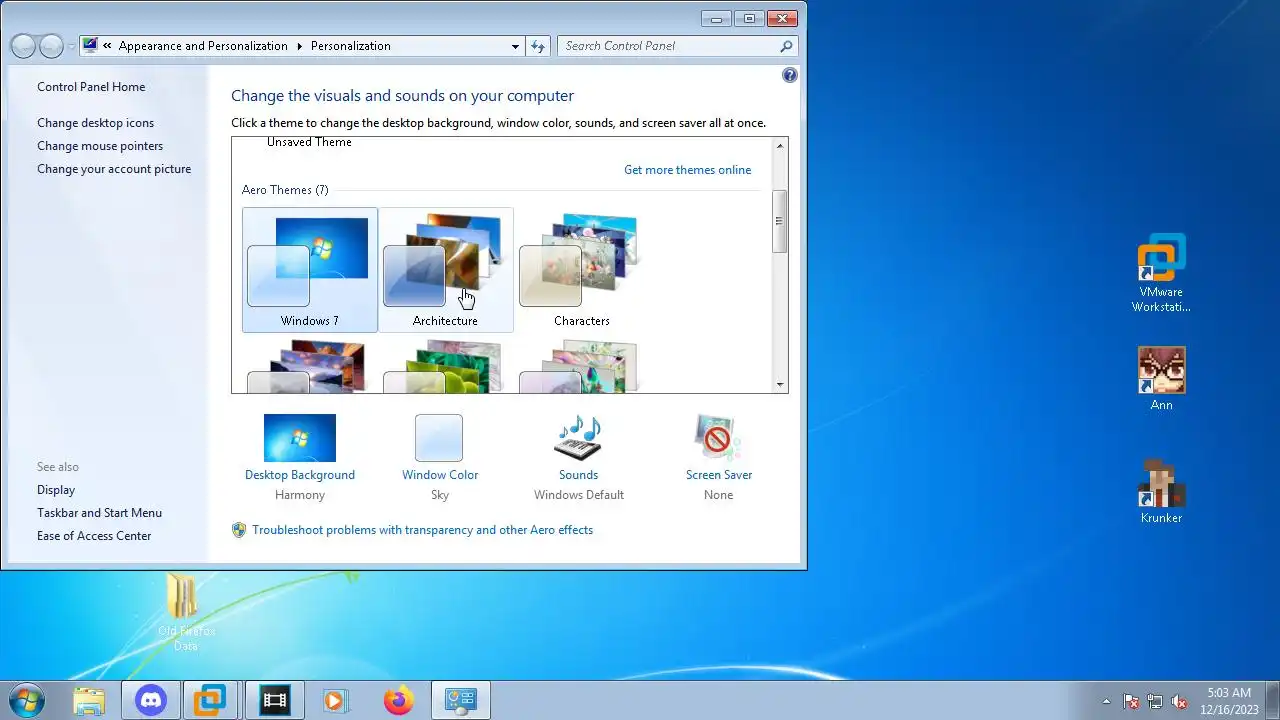Click the network tray icon
1280x720 pixels.
(1155, 701)
